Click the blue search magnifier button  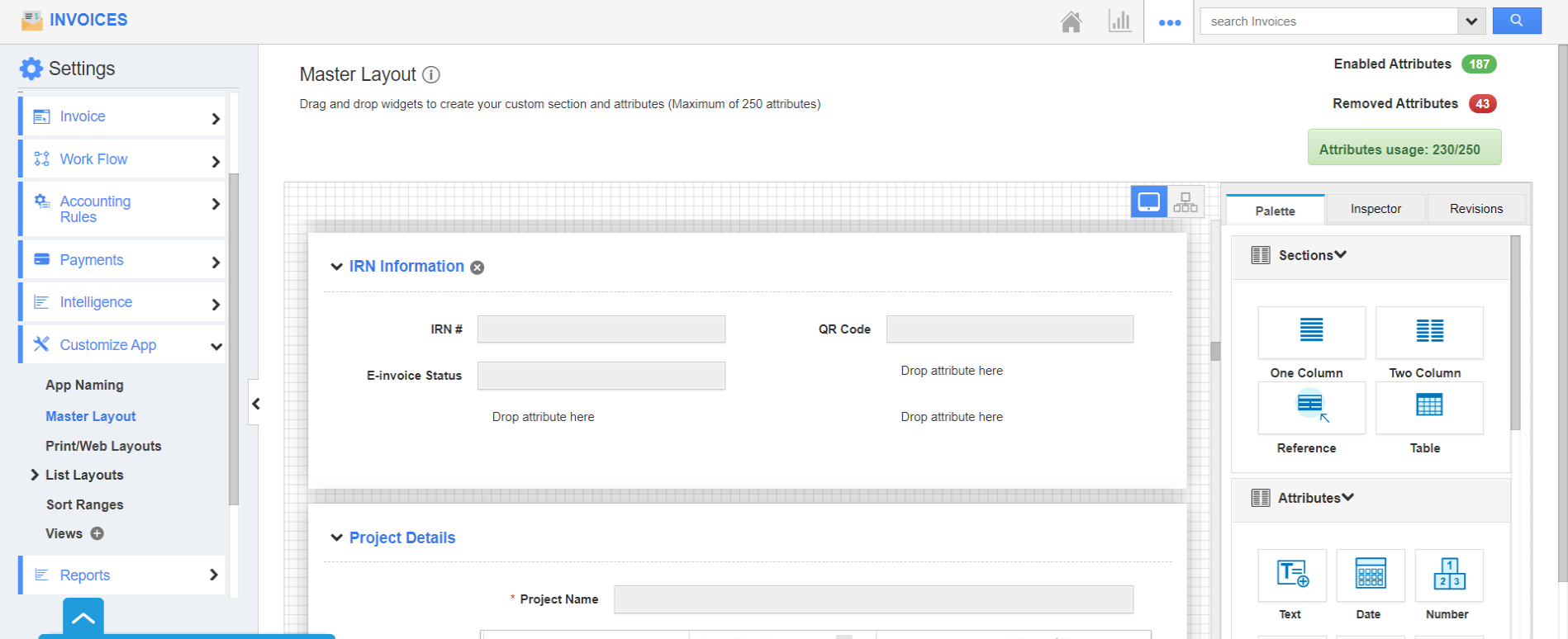coord(1516,21)
